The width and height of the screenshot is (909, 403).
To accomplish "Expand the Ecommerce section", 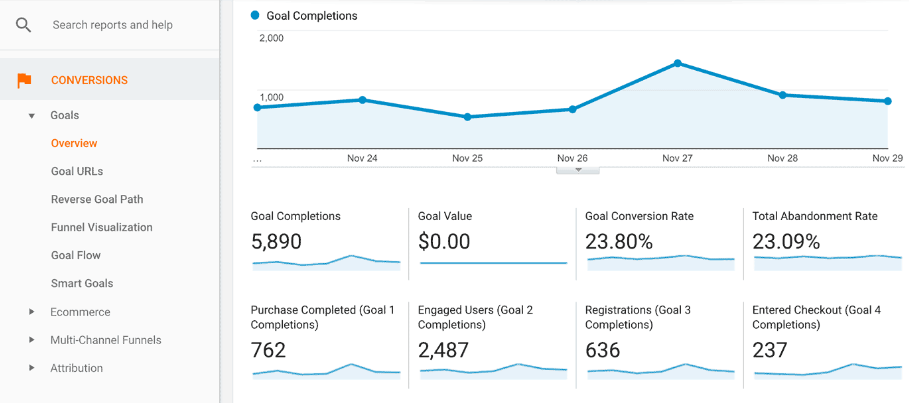I will click(32, 312).
